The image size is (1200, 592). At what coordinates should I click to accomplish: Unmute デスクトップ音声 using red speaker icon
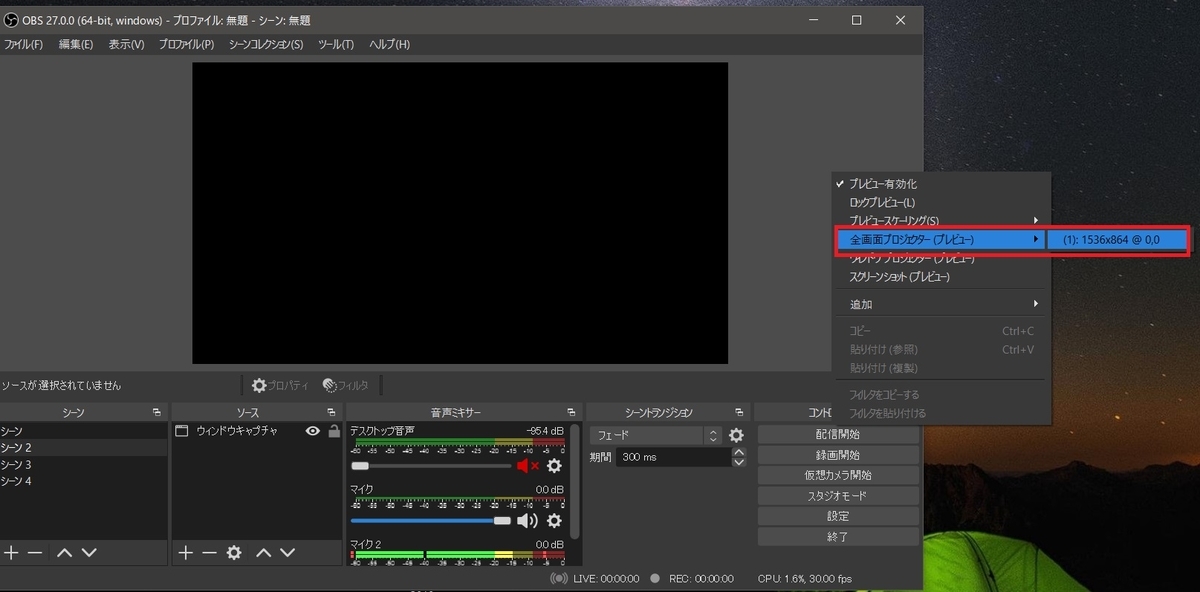[x=527, y=466]
